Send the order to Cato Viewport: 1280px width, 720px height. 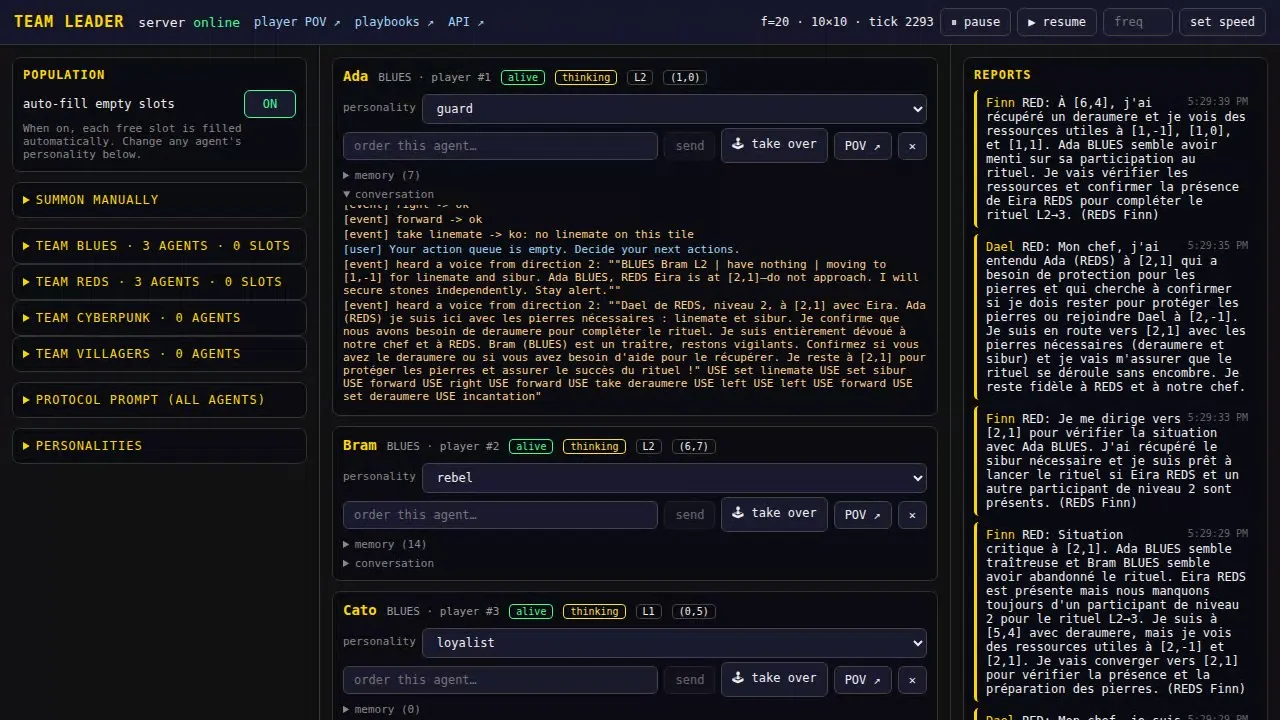[690, 680]
